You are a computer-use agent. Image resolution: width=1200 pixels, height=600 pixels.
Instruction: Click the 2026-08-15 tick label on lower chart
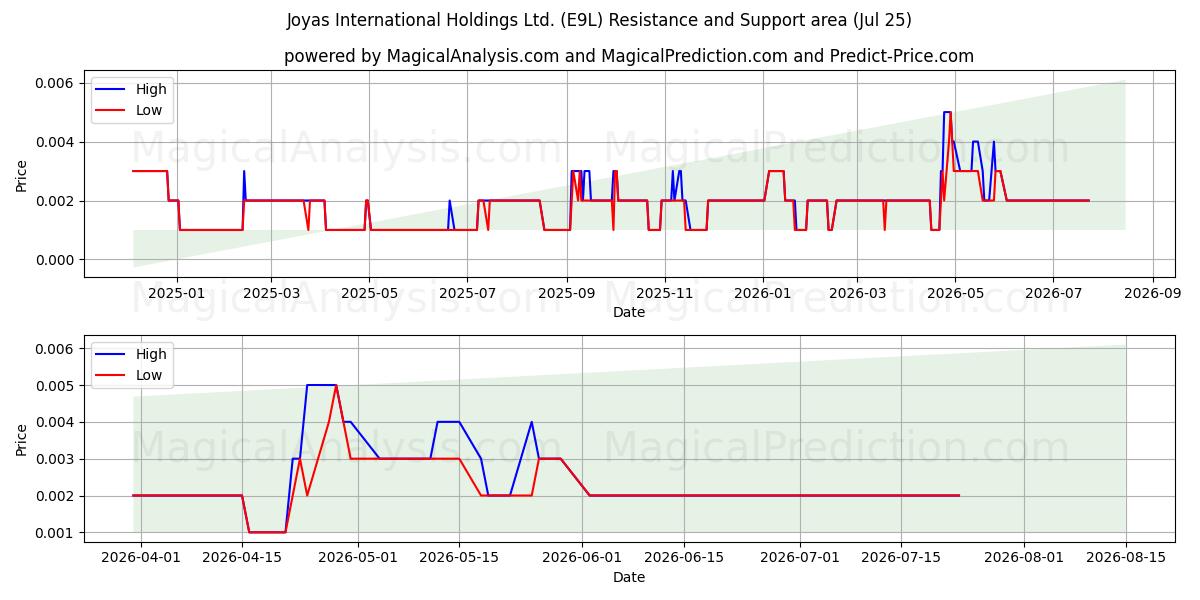point(1127,559)
